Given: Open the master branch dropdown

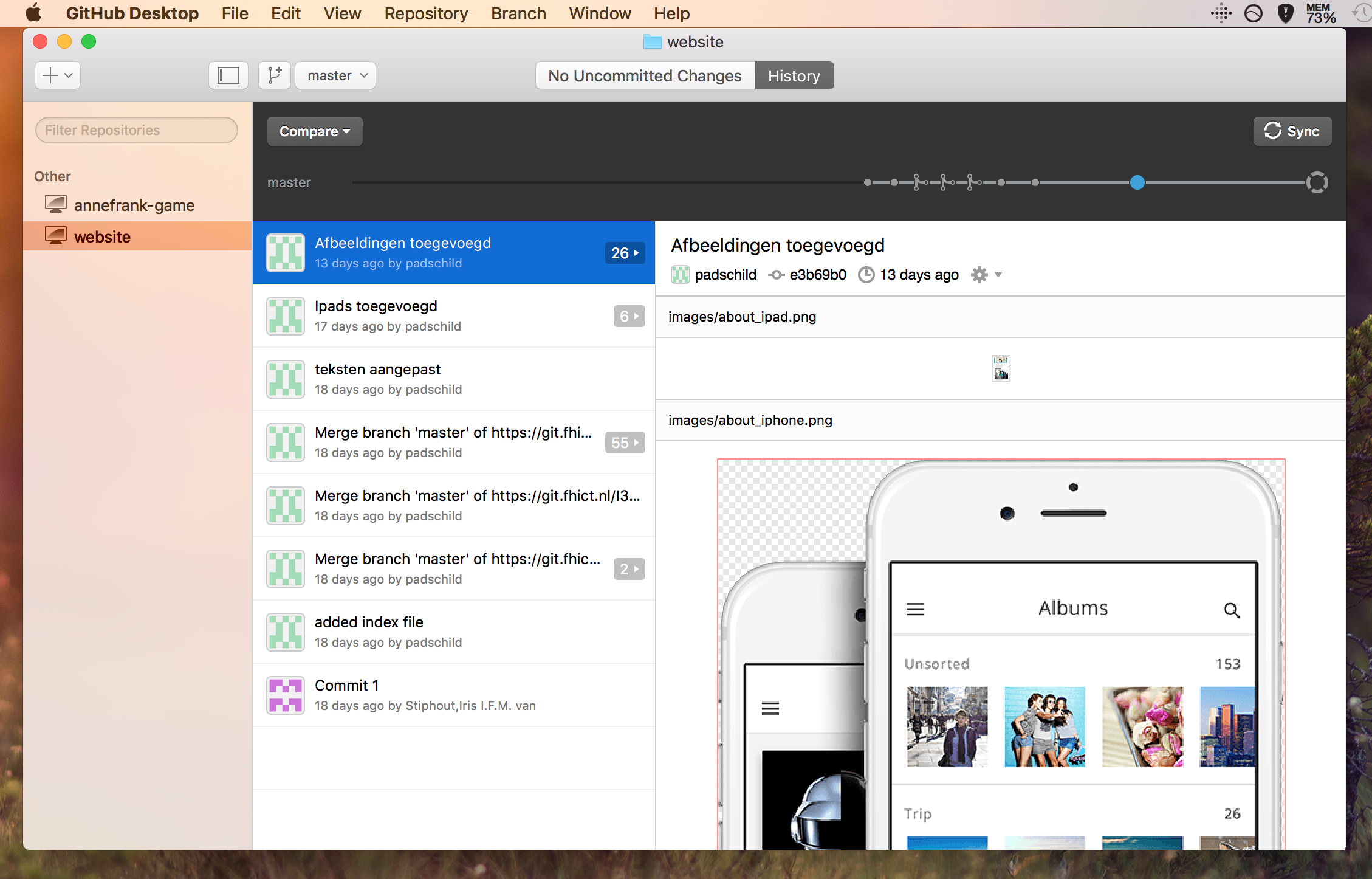Looking at the screenshot, I should (x=335, y=75).
